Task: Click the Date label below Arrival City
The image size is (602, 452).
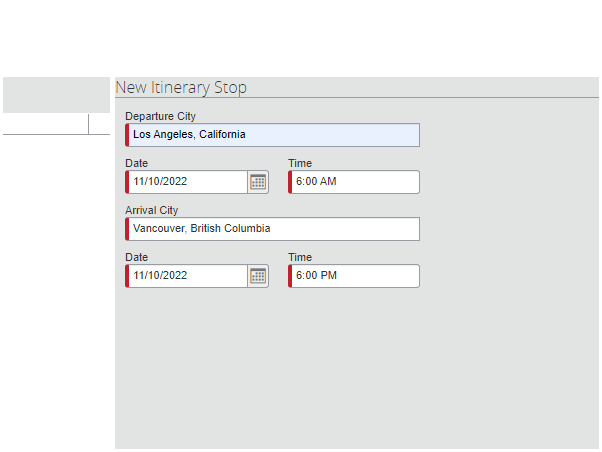Action: 137,257
